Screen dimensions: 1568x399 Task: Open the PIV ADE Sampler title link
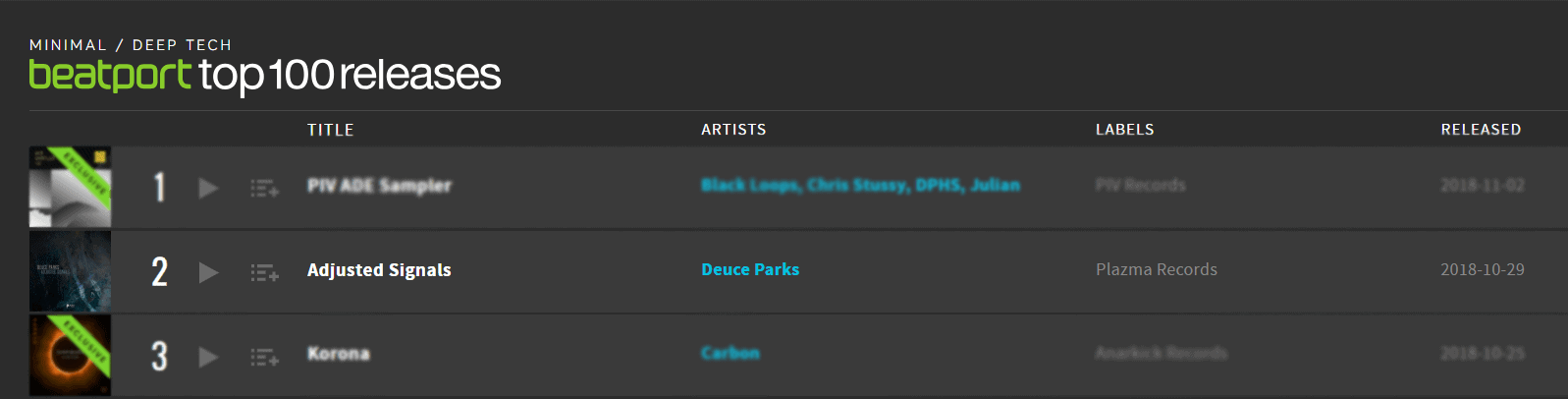379,186
